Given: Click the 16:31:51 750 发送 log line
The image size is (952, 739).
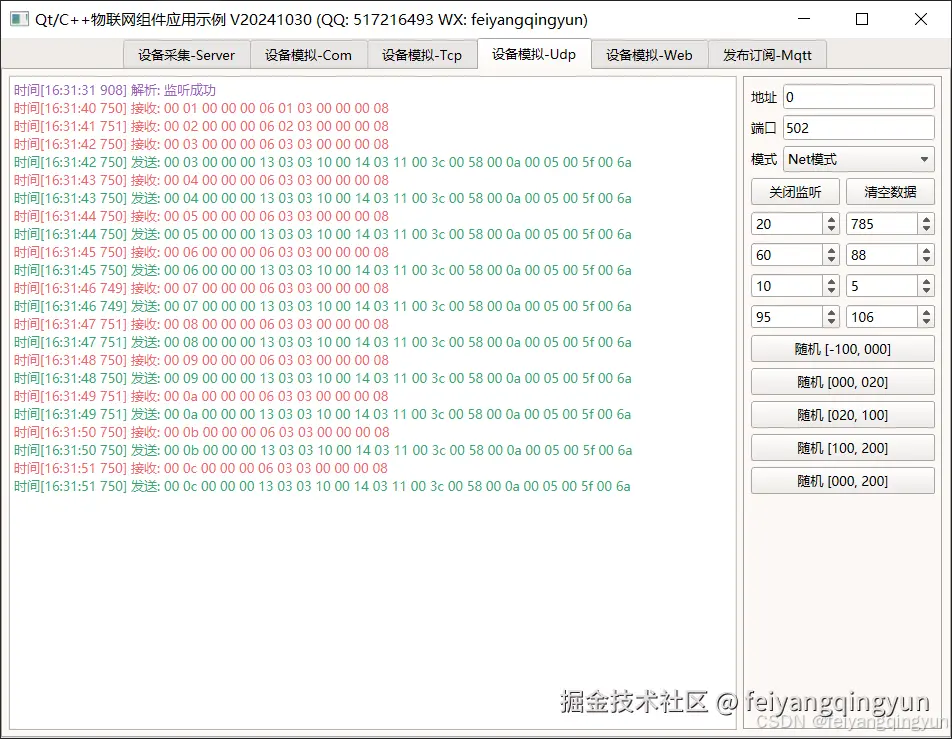Looking at the screenshot, I should click(322, 486).
